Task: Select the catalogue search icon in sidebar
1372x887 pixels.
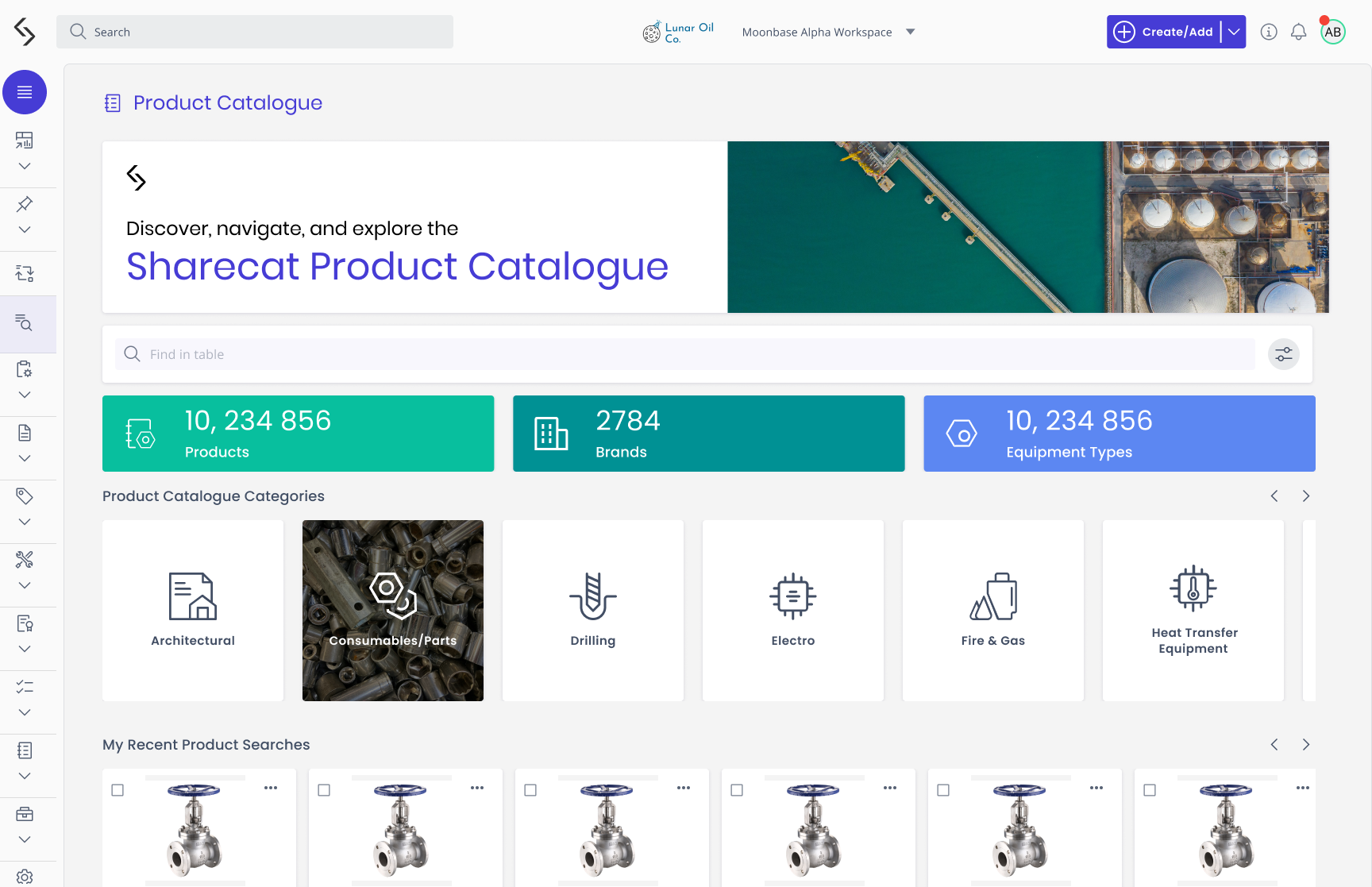Action: (x=25, y=322)
